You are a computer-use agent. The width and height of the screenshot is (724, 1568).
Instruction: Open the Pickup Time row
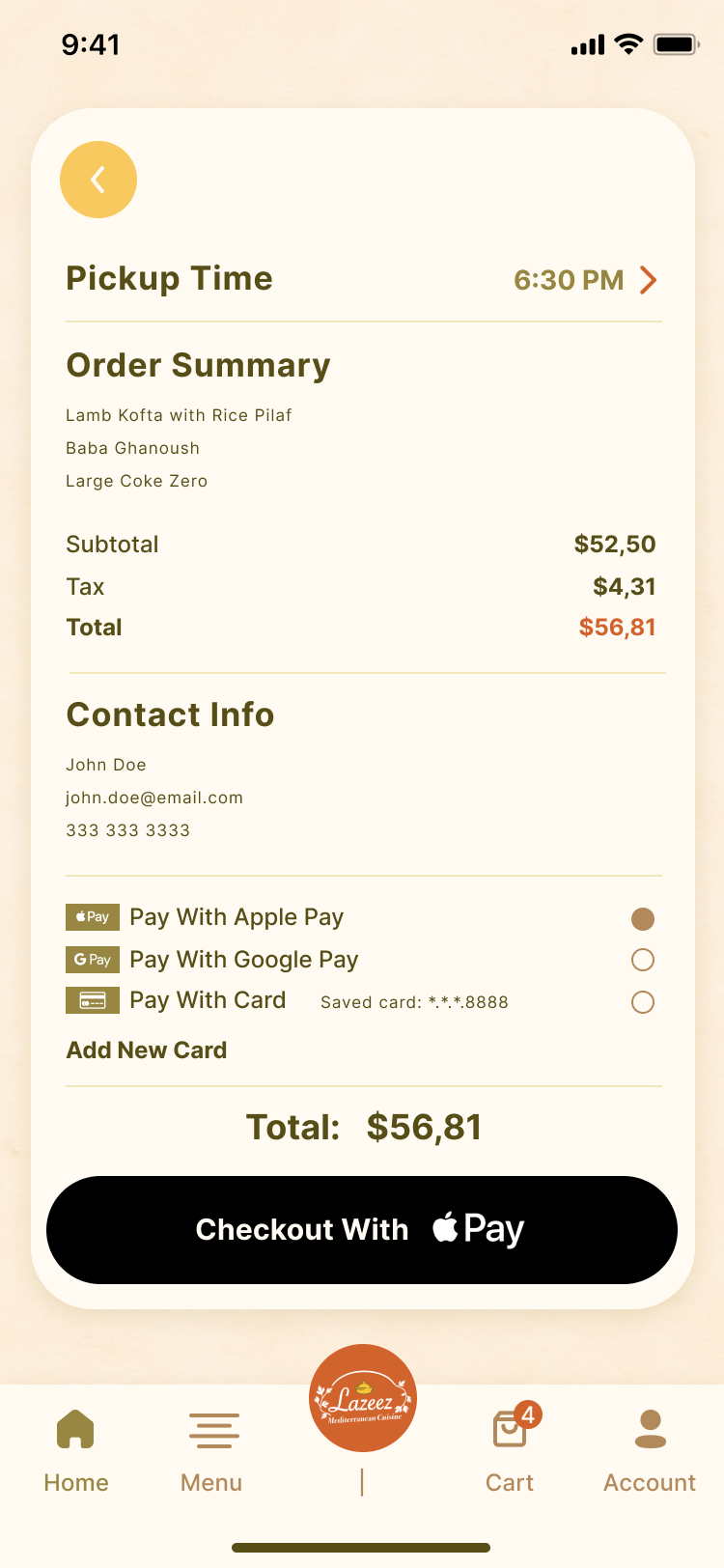[170, 279]
